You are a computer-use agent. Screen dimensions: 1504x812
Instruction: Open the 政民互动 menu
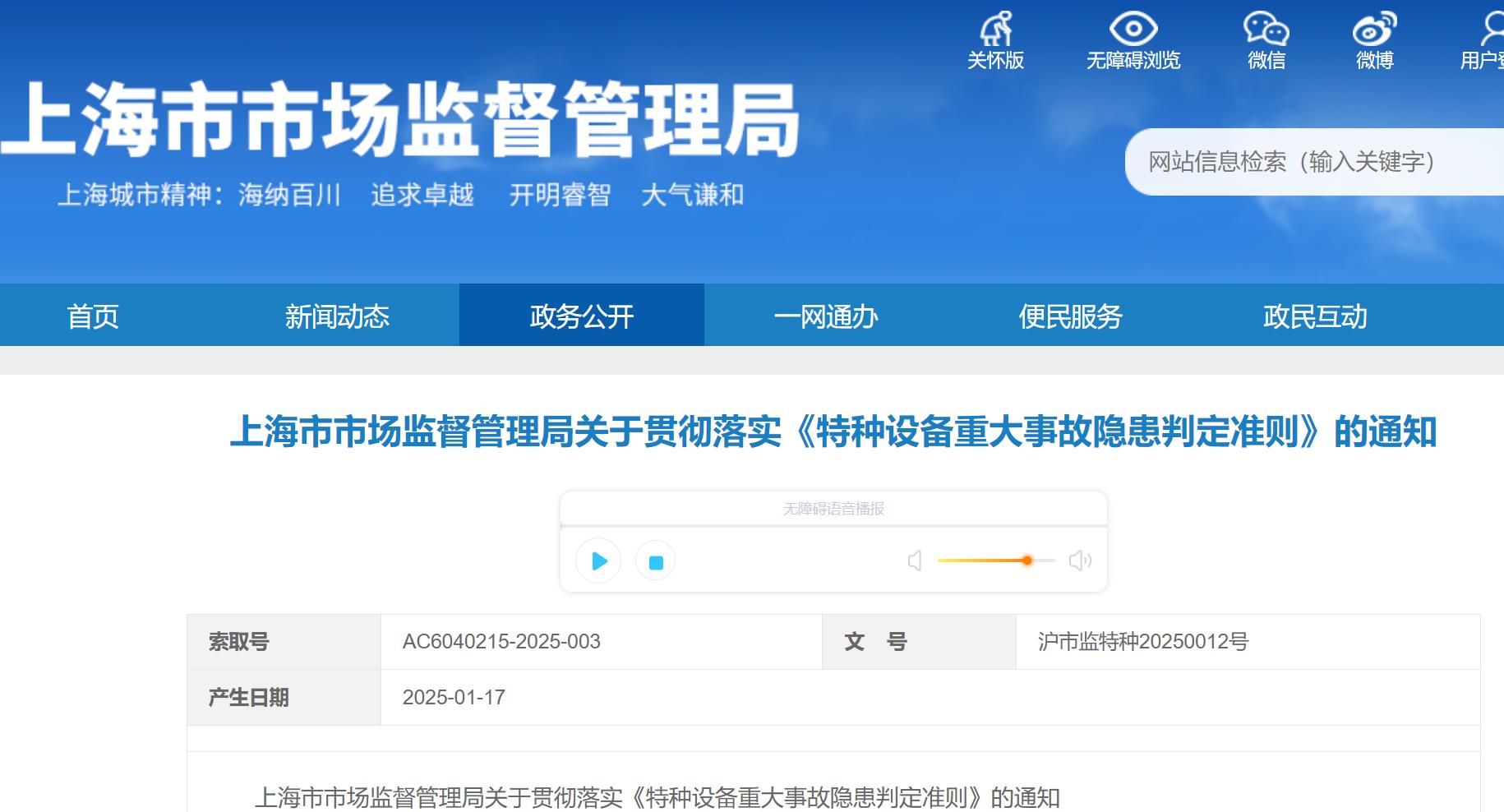click(x=1315, y=316)
